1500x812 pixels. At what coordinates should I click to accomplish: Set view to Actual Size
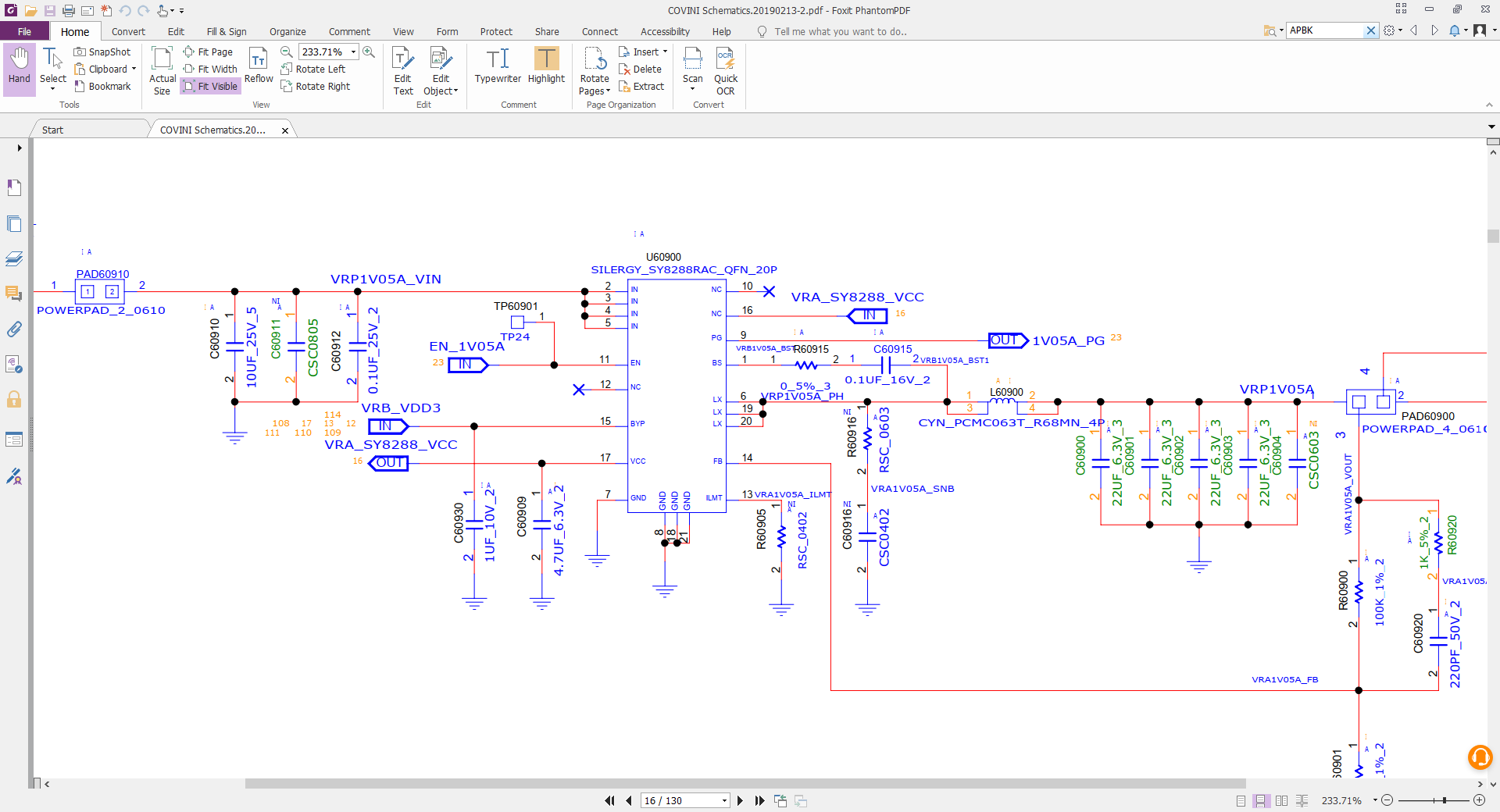coord(162,71)
